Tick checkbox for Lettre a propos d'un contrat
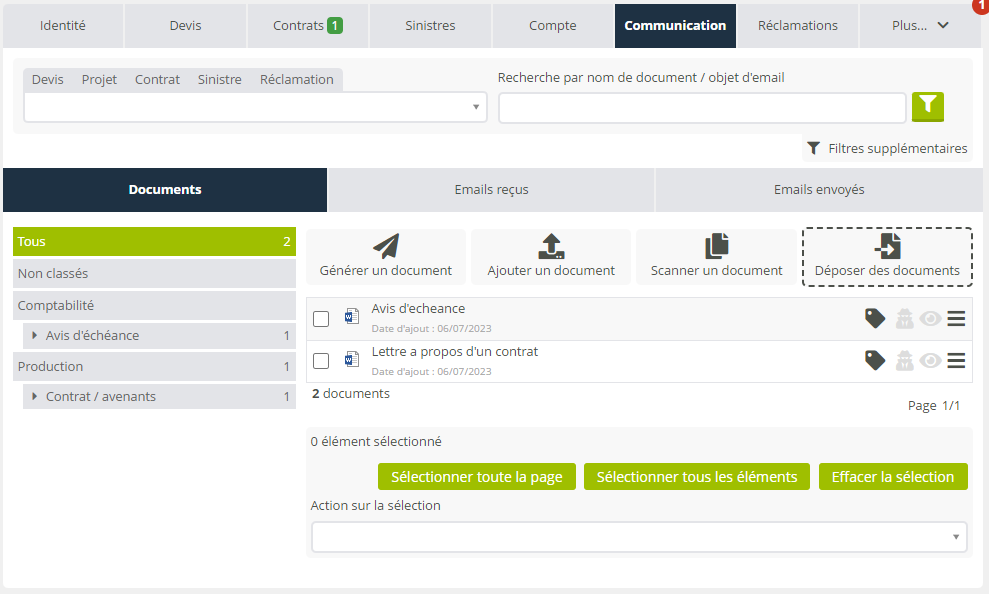Screen dimensions: 989x594 tap(321, 361)
